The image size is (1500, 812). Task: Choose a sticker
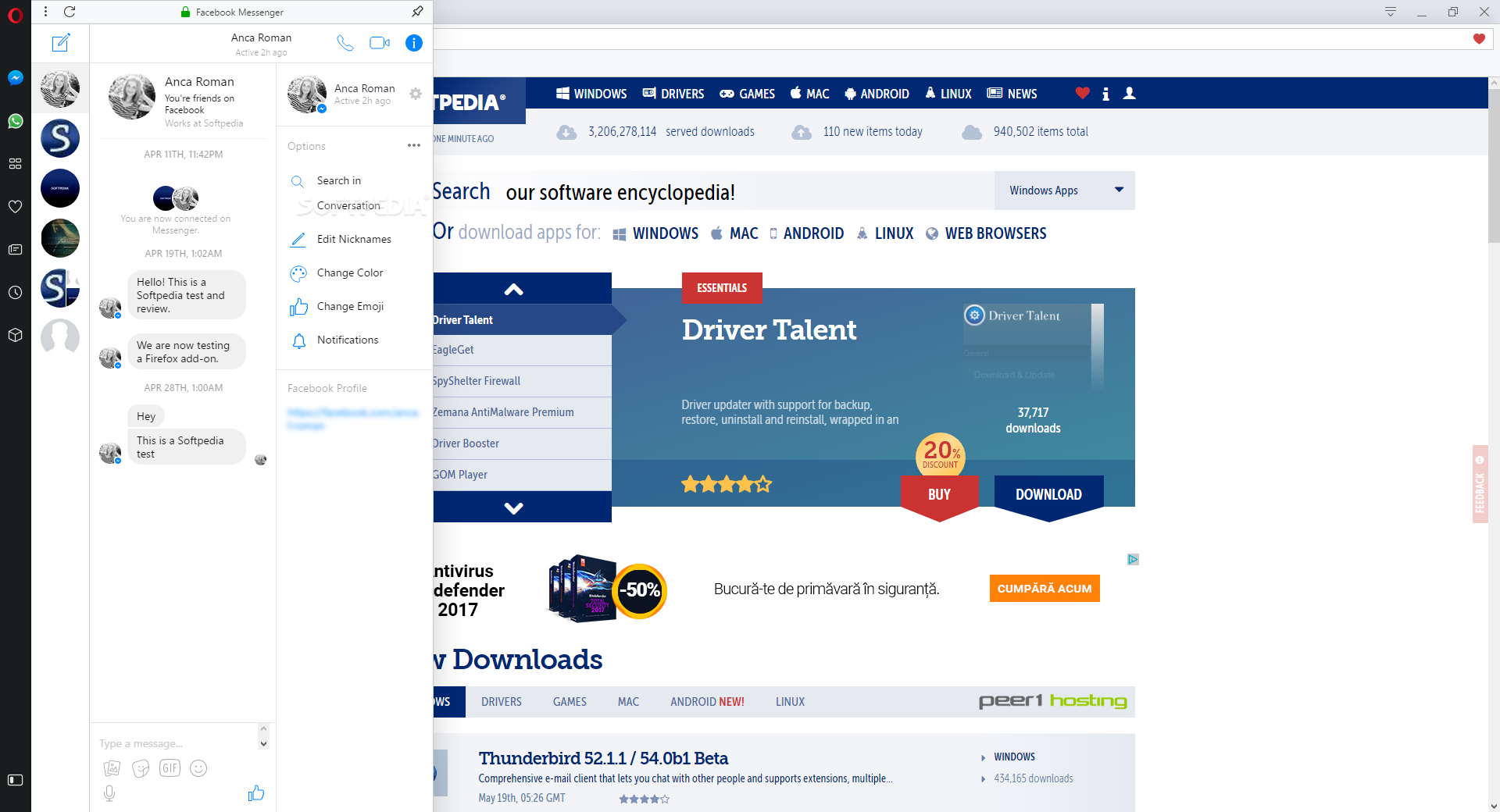[141, 768]
